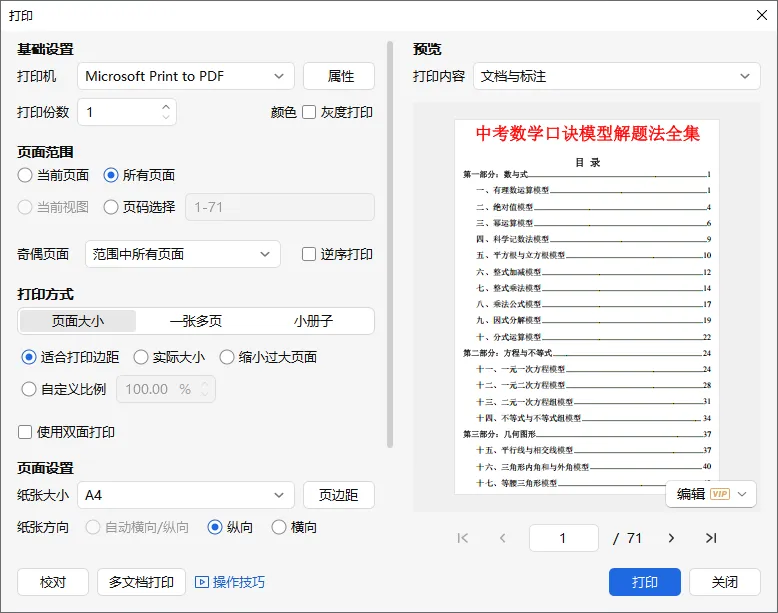Select 自定义比例 radio button
The height and width of the screenshot is (613, 778).
click(29, 389)
